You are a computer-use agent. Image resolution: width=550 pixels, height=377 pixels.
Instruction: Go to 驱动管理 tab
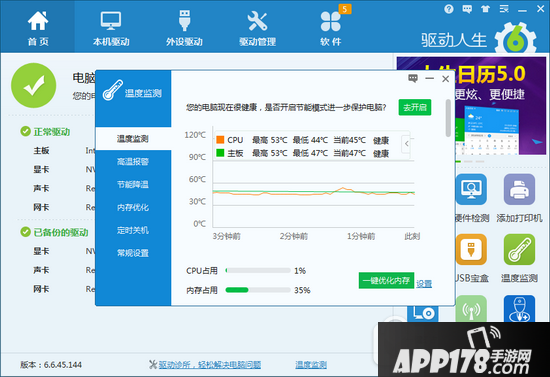pyautogui.click(x=257, y=28)
